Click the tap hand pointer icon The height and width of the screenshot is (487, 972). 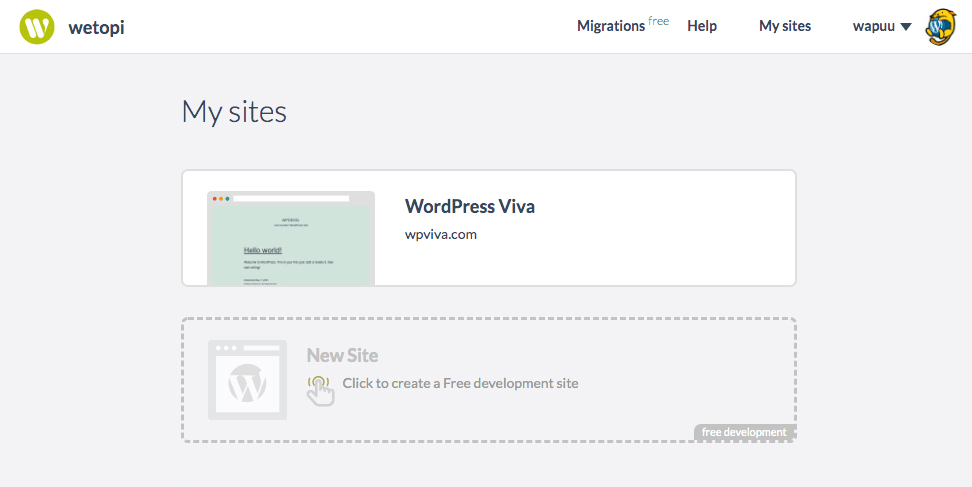[320, 390]
